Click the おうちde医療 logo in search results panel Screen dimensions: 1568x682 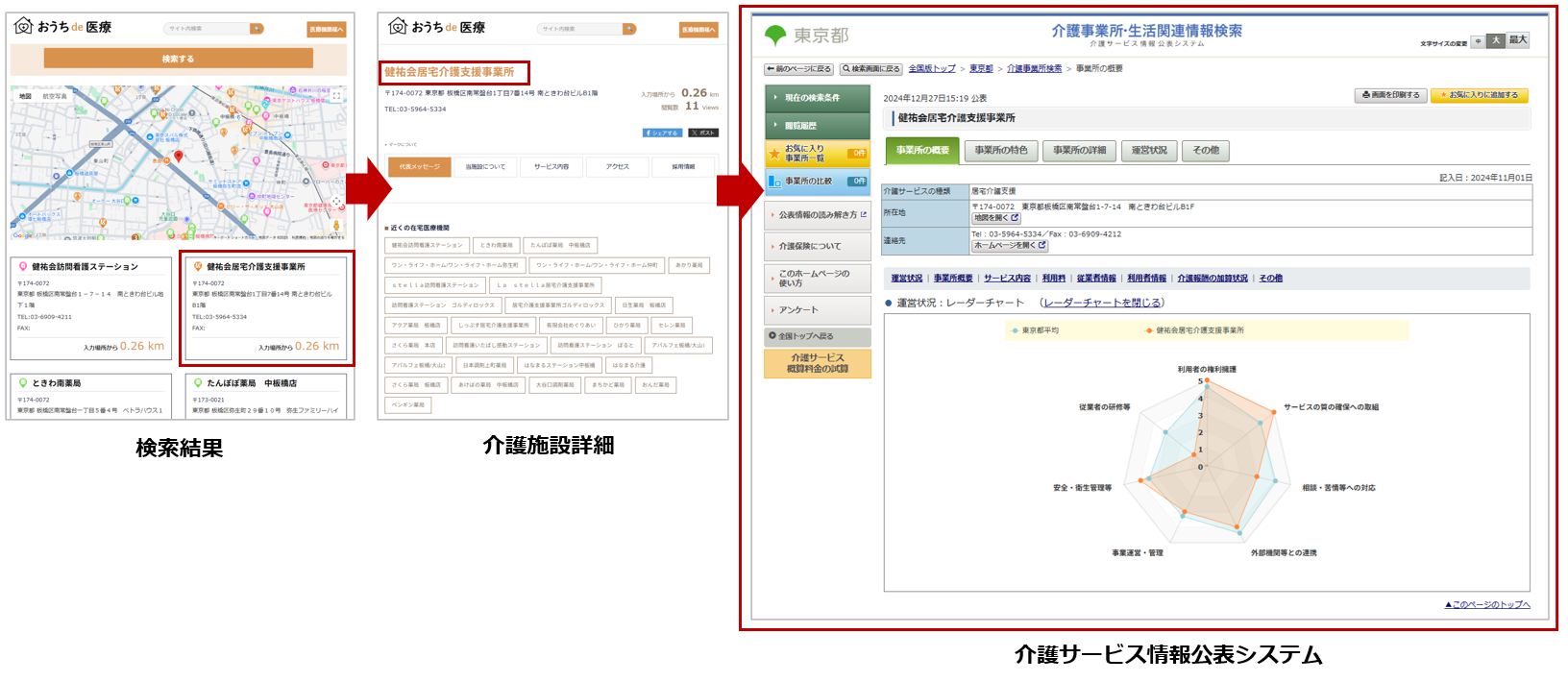(63, 27)
